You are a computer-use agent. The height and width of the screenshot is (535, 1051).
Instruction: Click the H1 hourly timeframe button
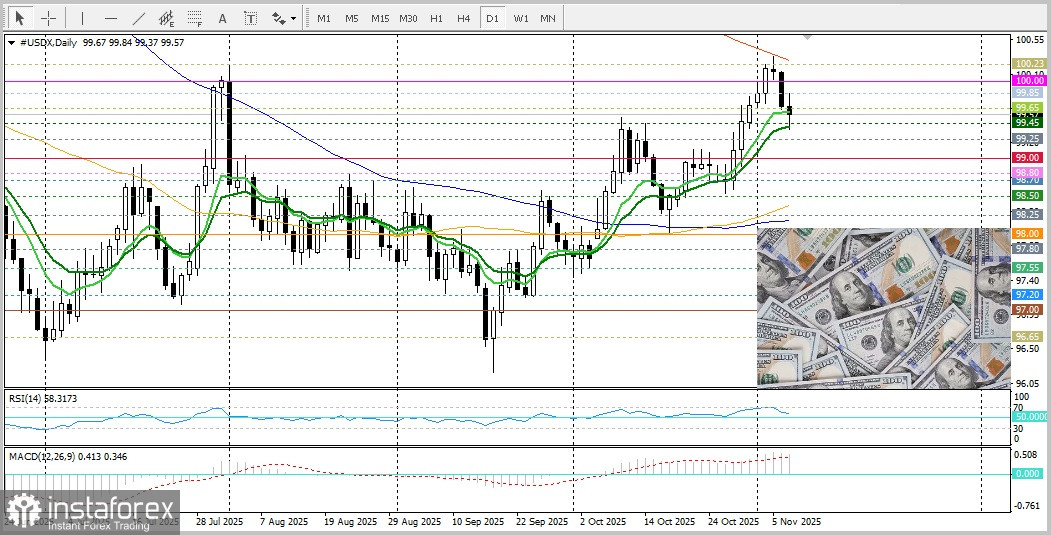[436, 18]
